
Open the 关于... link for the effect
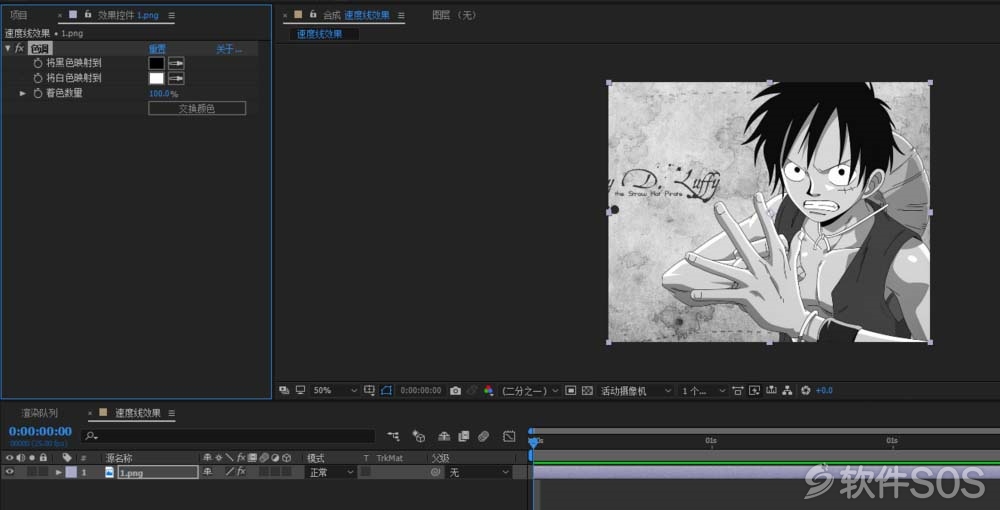[x=229, y=49]
